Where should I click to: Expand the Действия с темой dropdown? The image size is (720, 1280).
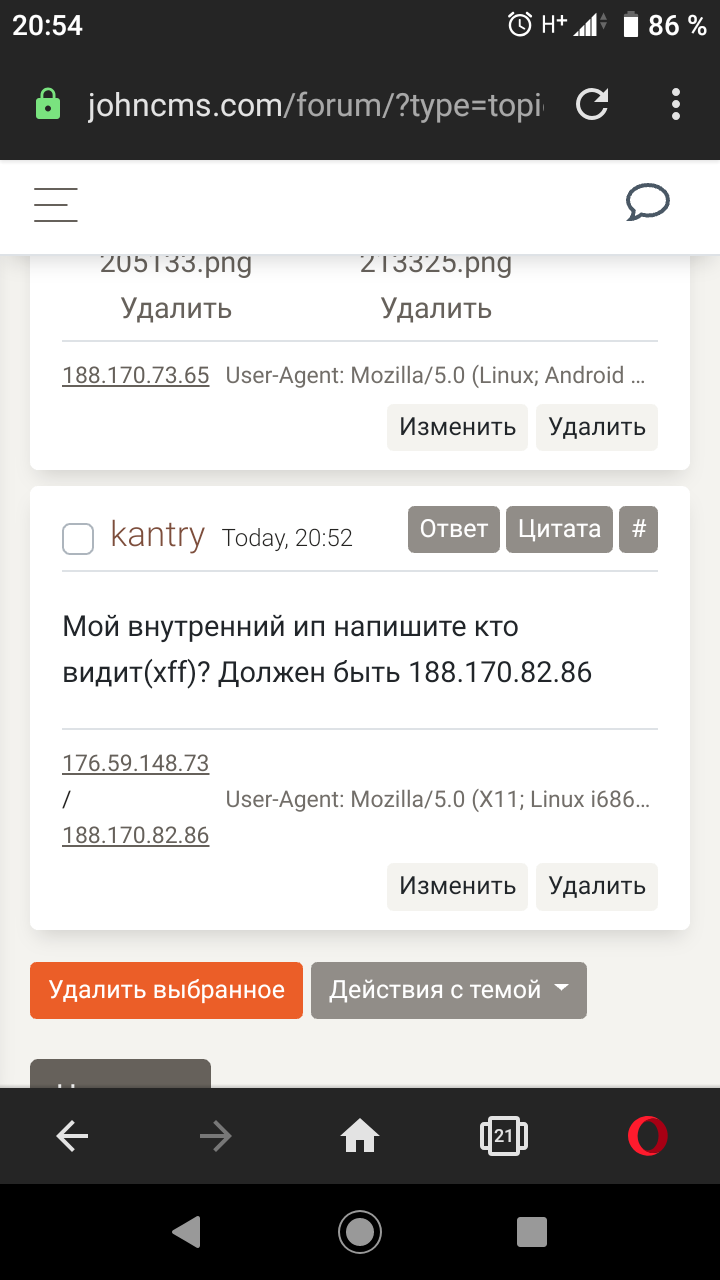pyautogui.click(x=449, y=990)
